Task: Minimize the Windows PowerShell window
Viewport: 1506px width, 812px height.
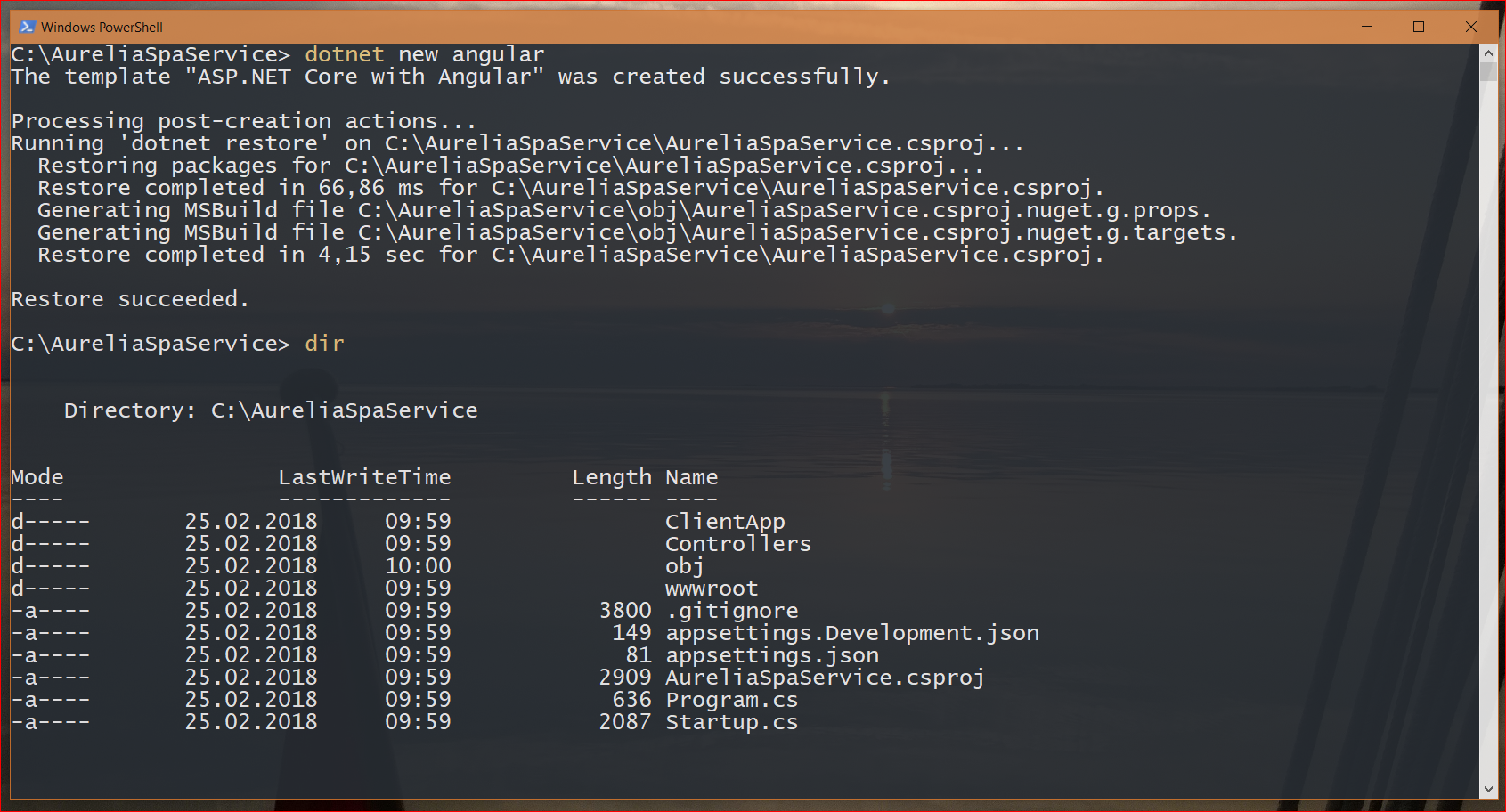Action: point(1367,27)
